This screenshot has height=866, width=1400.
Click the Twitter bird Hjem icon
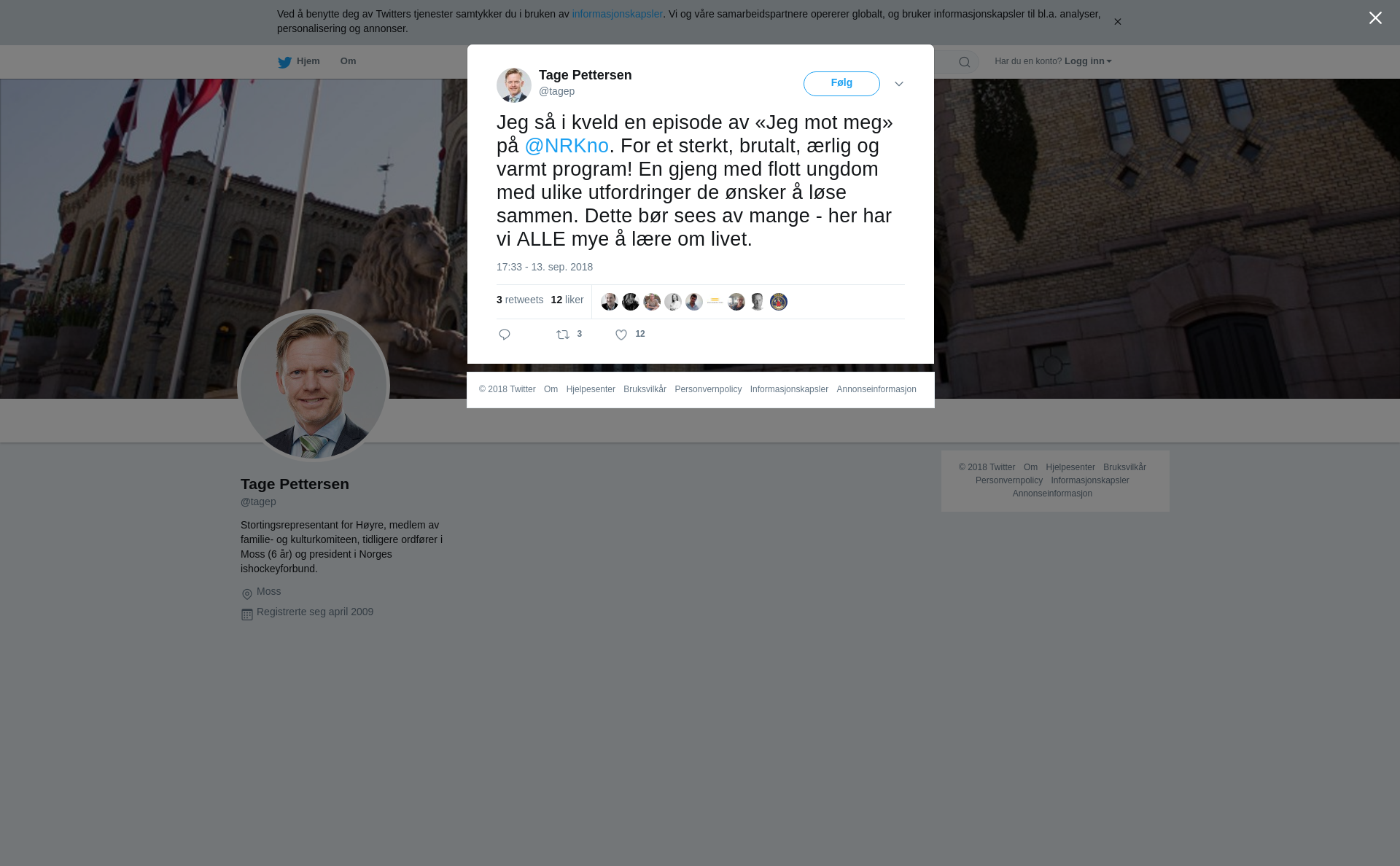point(284,63)
